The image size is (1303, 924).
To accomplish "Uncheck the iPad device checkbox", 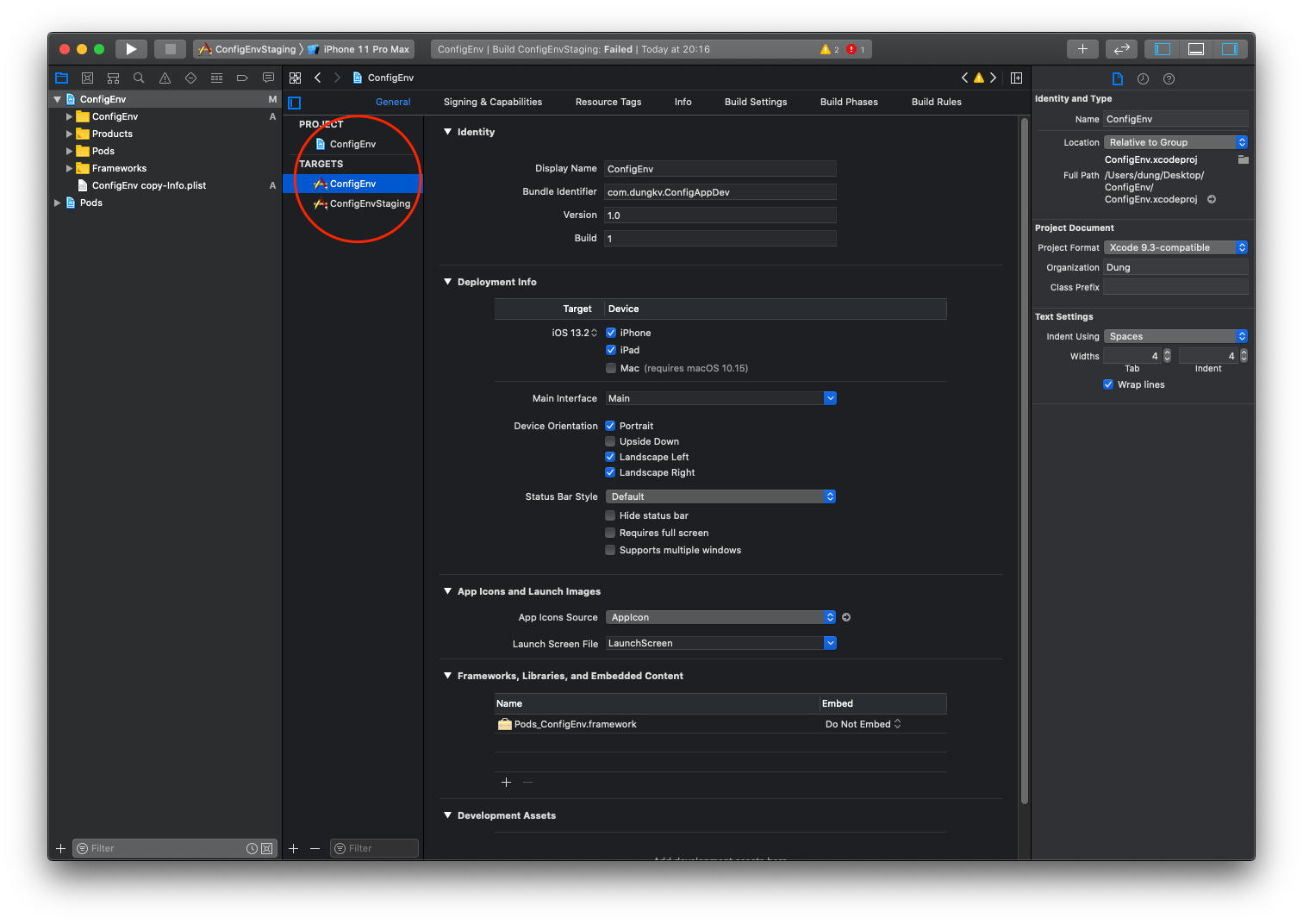I will pyautogui.click(x=611, y=350).
